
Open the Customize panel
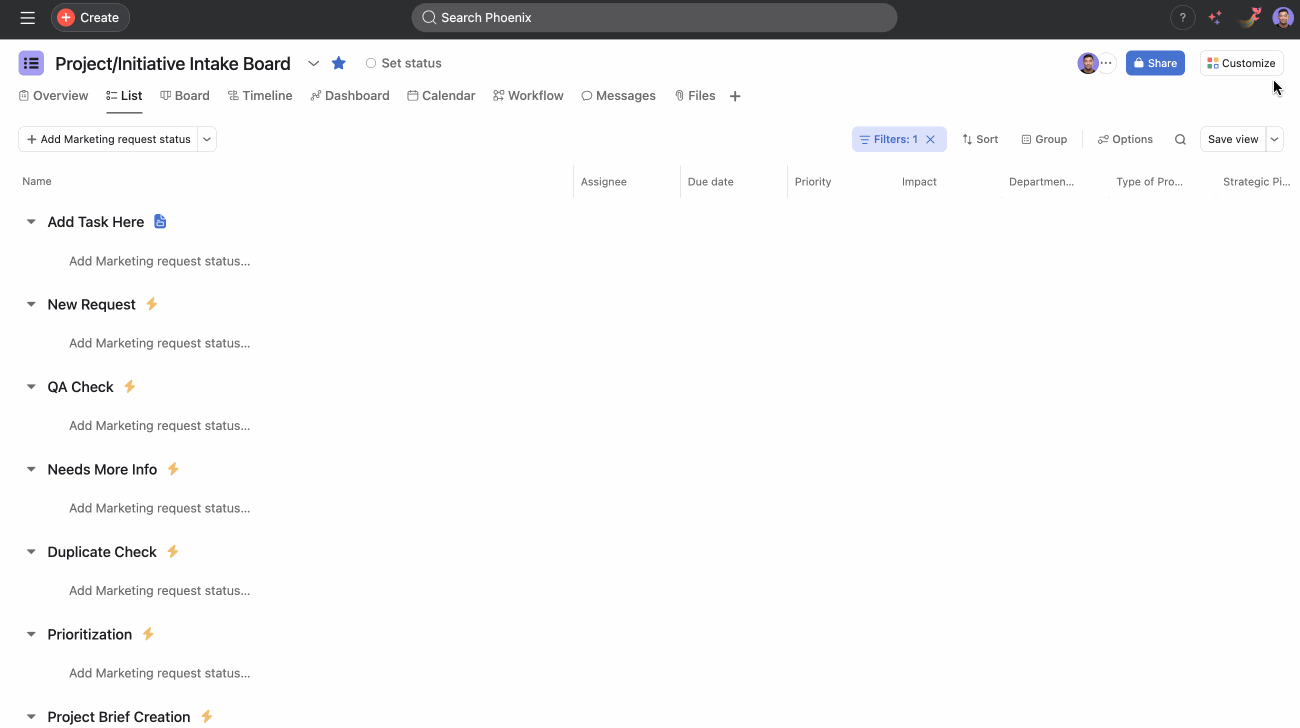click(1241, 63)
